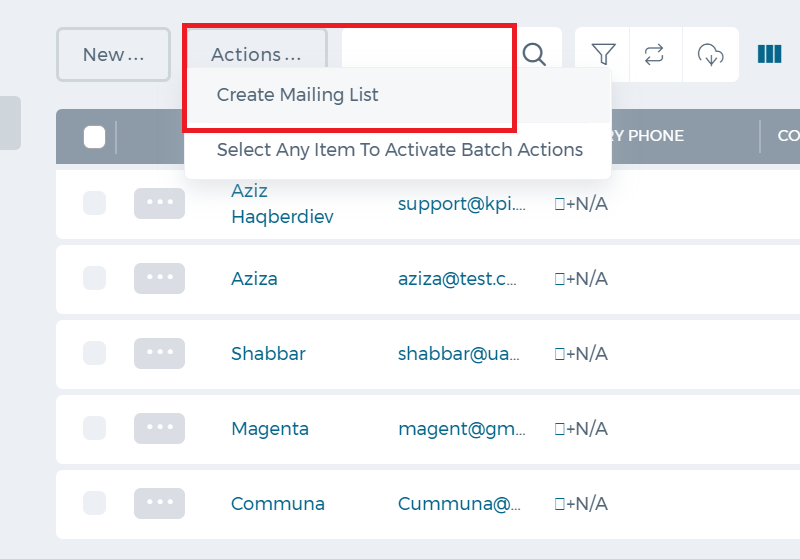Toggle the select-all header checkbox
Screen dimensions: 800x559
click(94, 137)
